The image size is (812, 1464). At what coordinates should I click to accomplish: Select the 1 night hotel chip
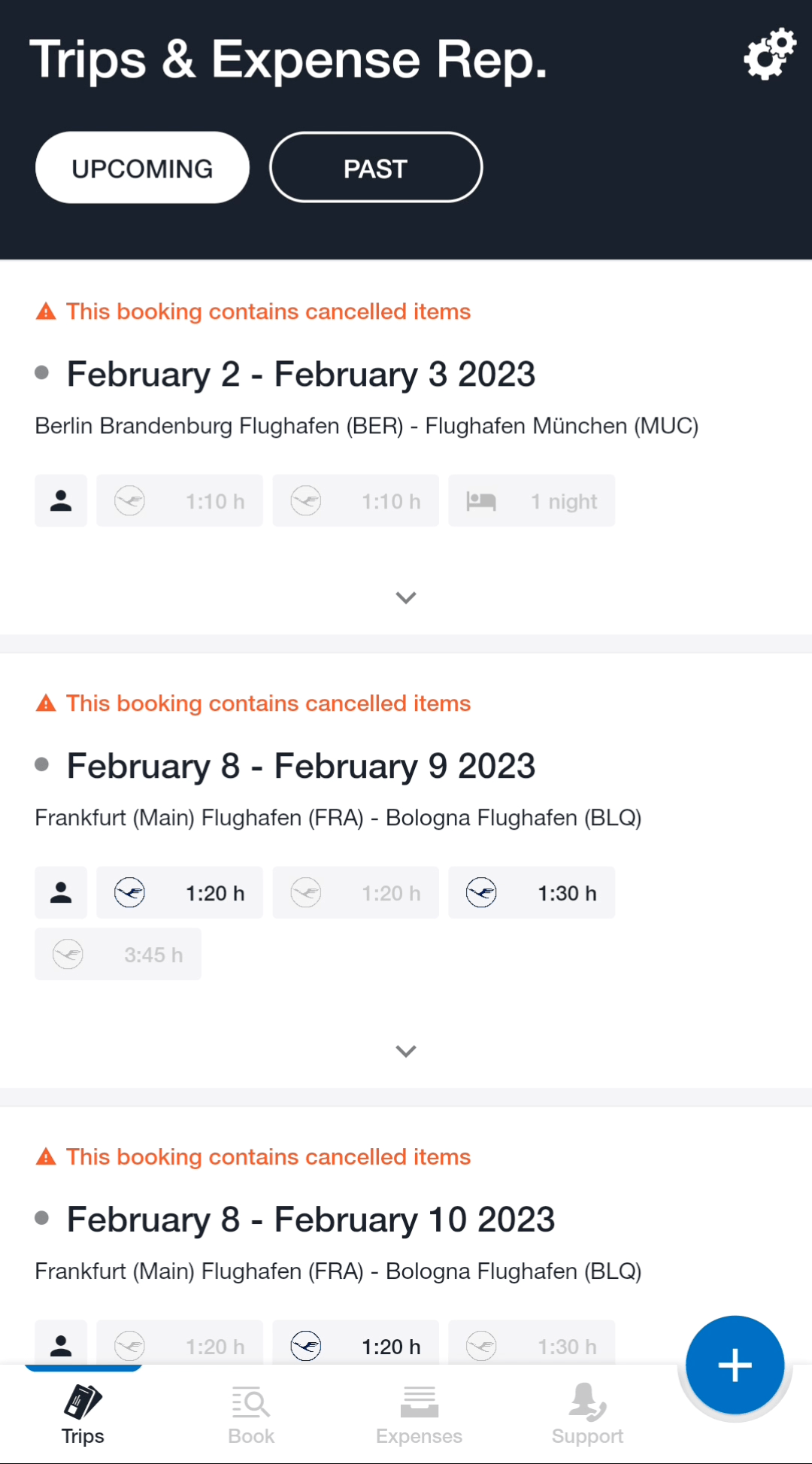point(532,500)
